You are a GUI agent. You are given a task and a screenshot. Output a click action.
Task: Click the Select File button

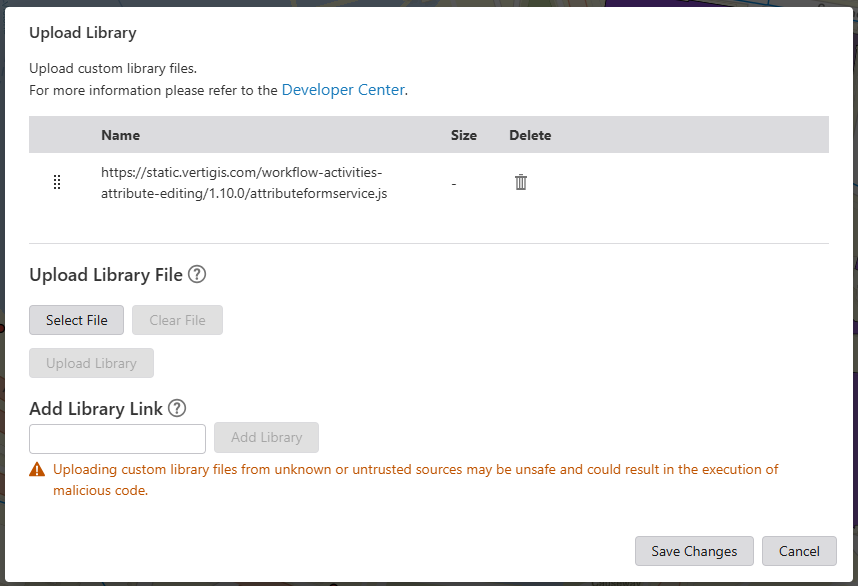click(76, 320)
